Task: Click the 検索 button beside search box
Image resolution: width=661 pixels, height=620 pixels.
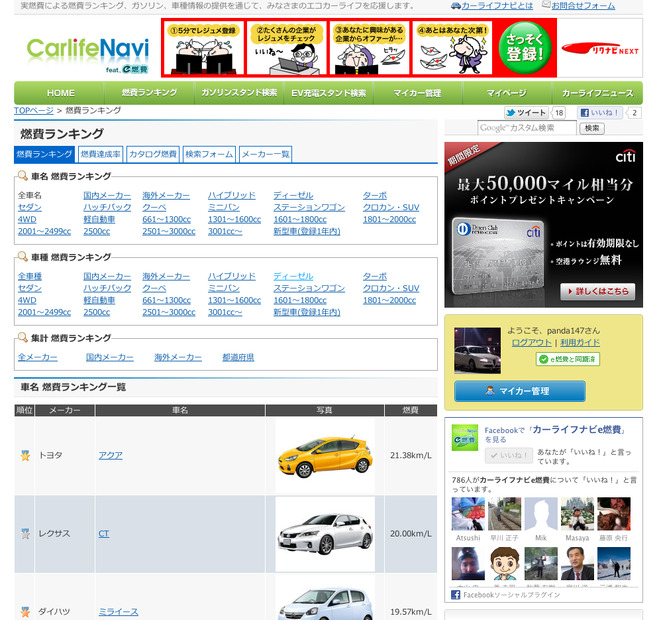Action: [592, 128]
